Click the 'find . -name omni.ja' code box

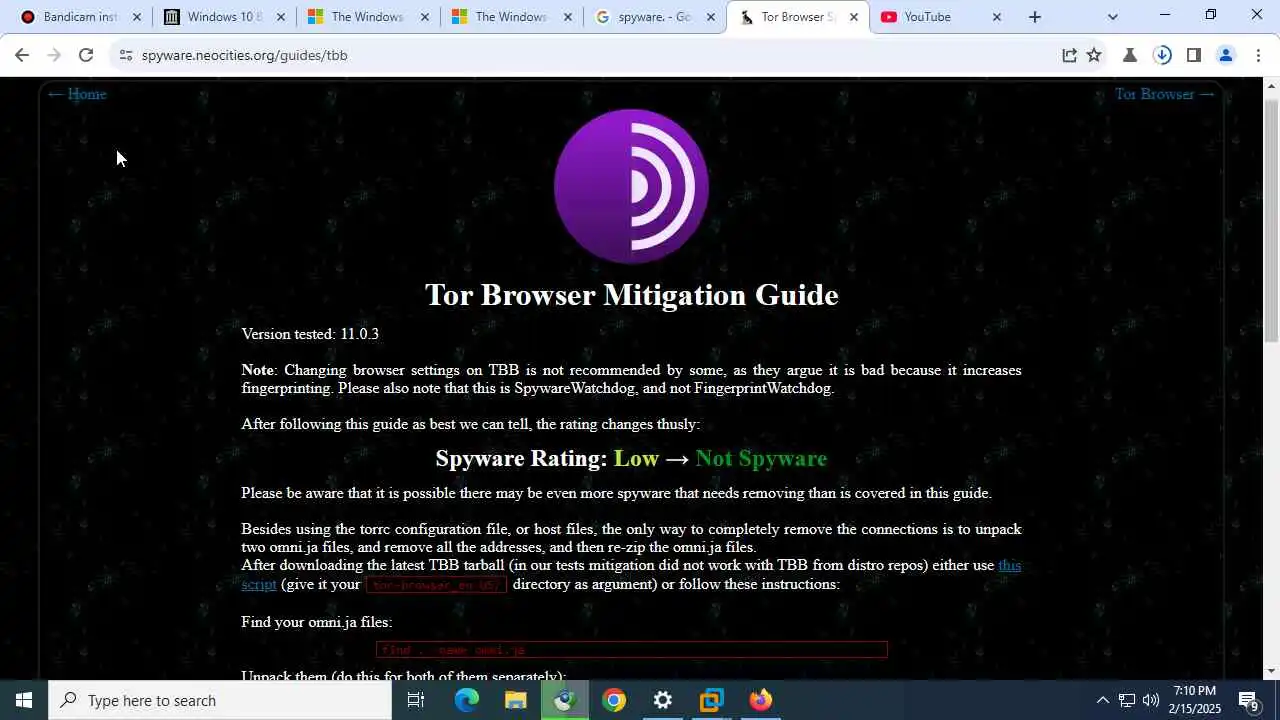point(632,650)
